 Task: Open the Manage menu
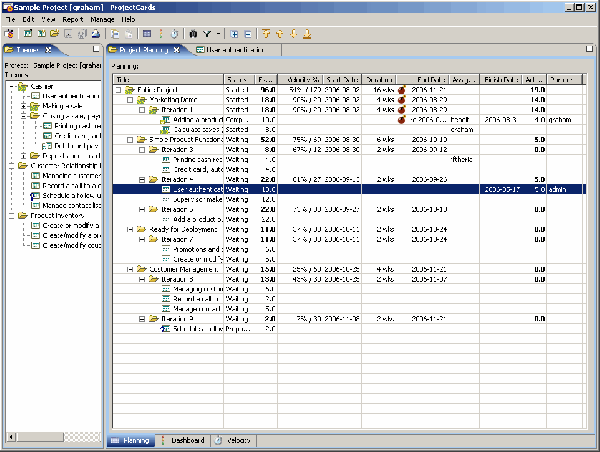102,19
